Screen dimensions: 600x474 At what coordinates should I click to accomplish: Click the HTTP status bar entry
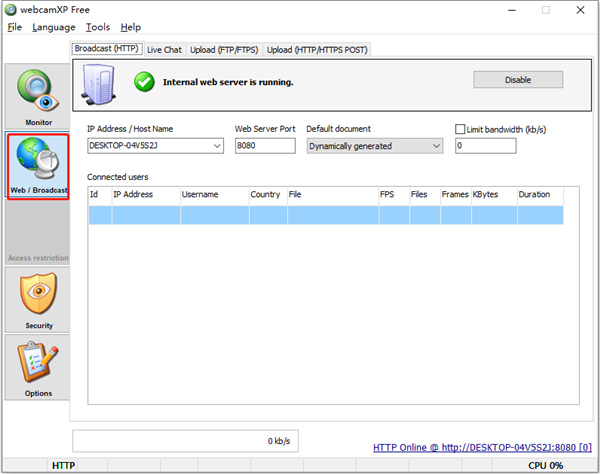pos(63,466)
